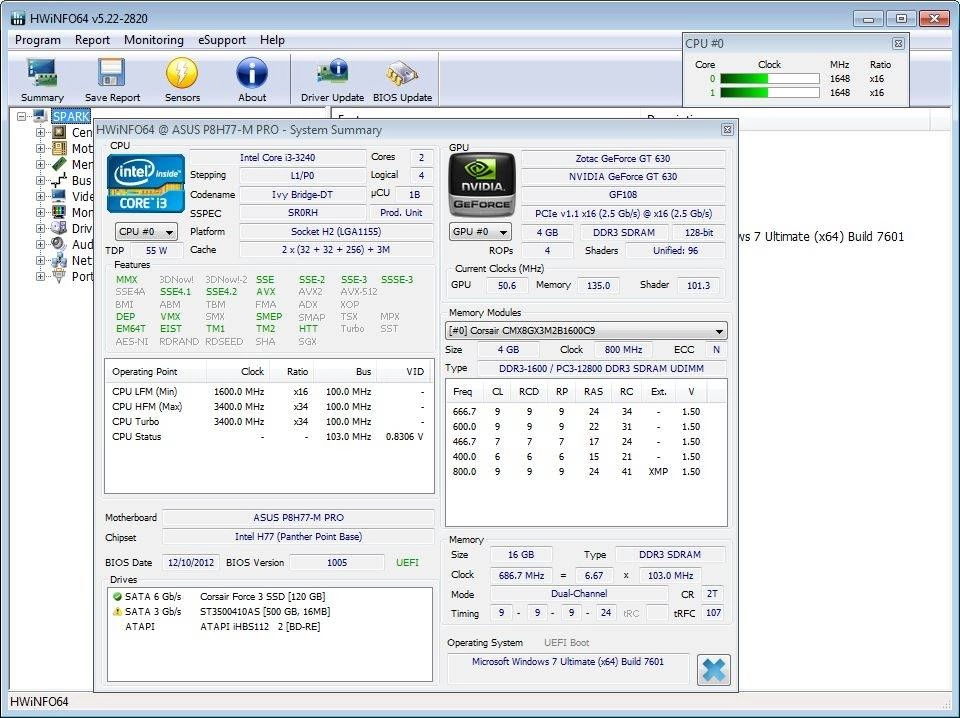
Task: Open the Monitoring menu
Action: (154, 40)
